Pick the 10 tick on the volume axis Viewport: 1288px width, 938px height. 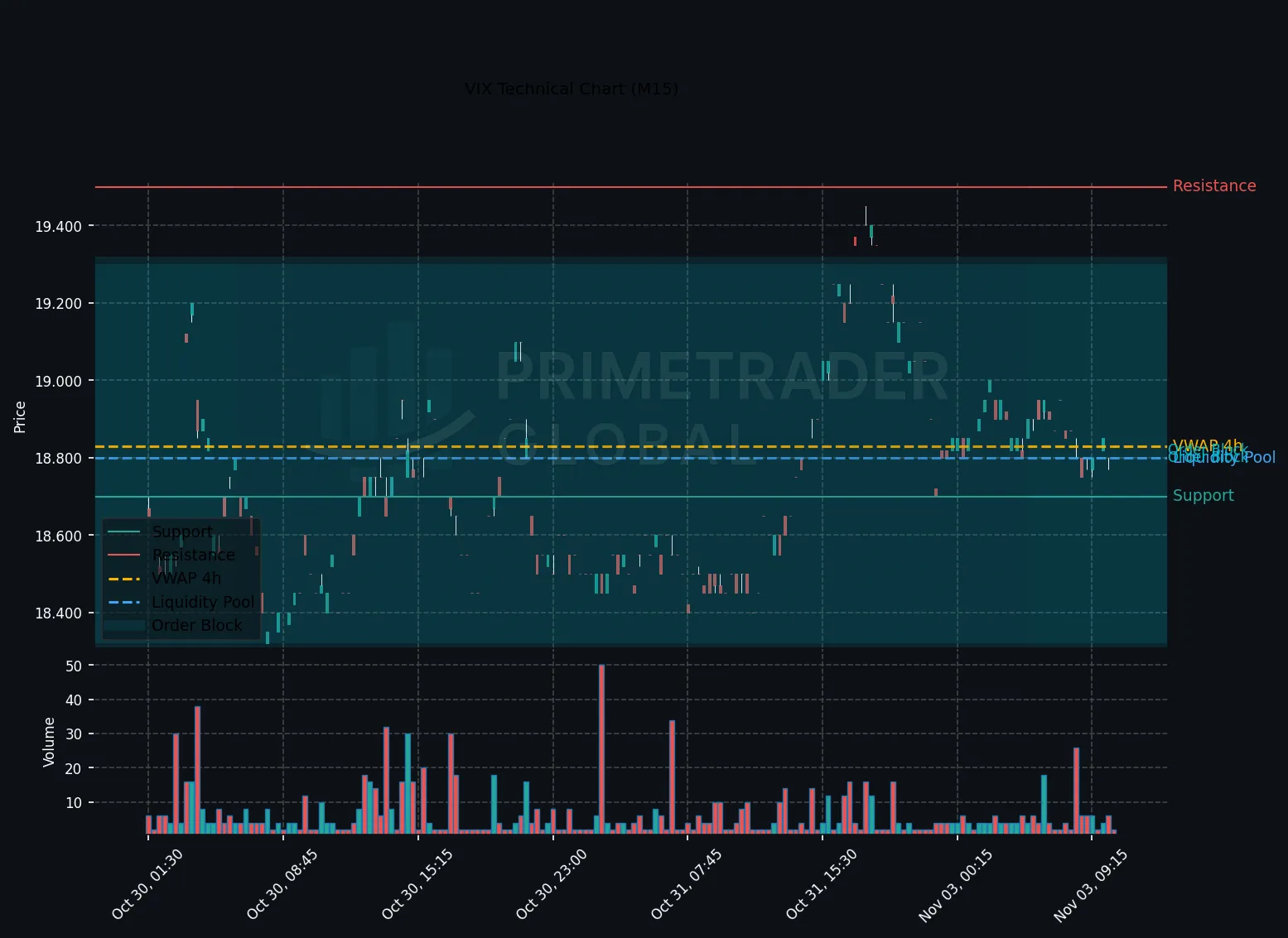[x=74, y=803]
